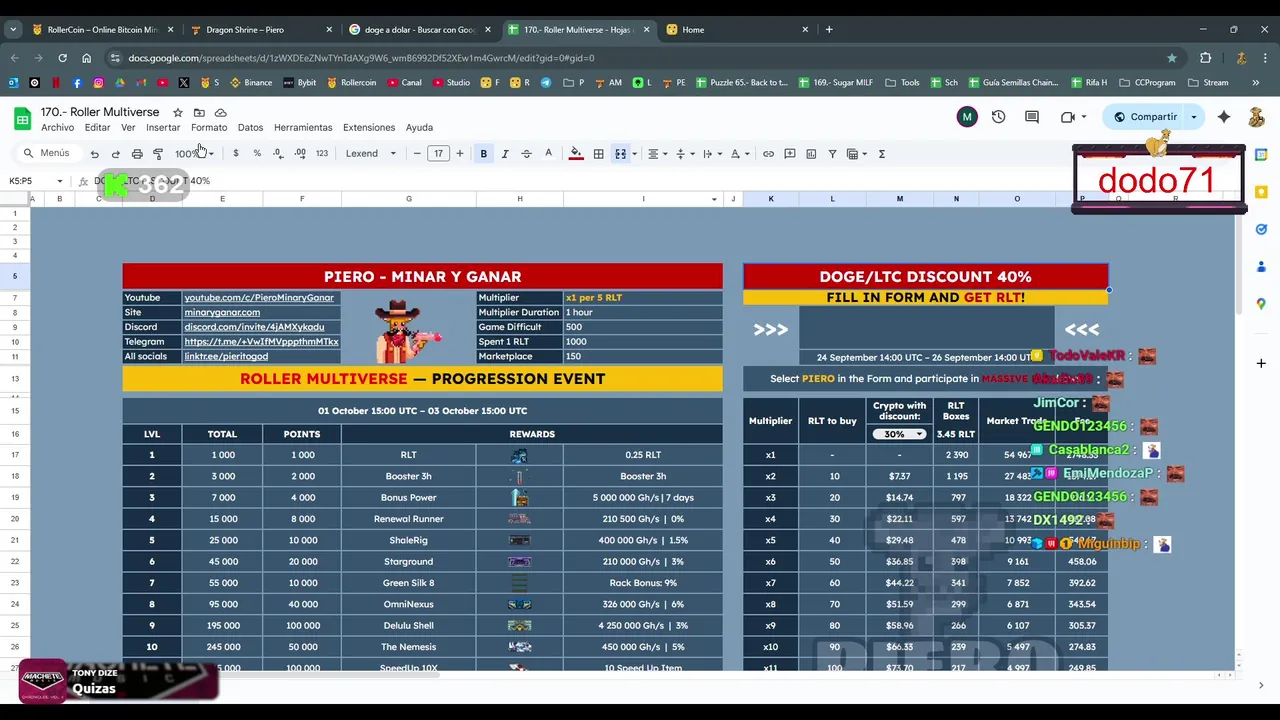Open the Insertar menu
The image size is (1280, 720).
[x=163, y=128]
